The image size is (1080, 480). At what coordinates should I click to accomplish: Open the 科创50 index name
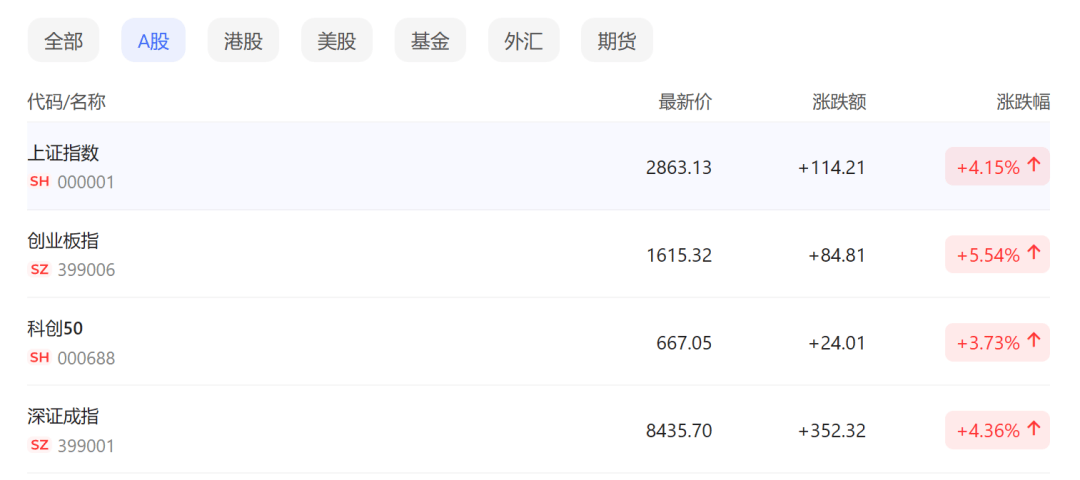[55, 329]
